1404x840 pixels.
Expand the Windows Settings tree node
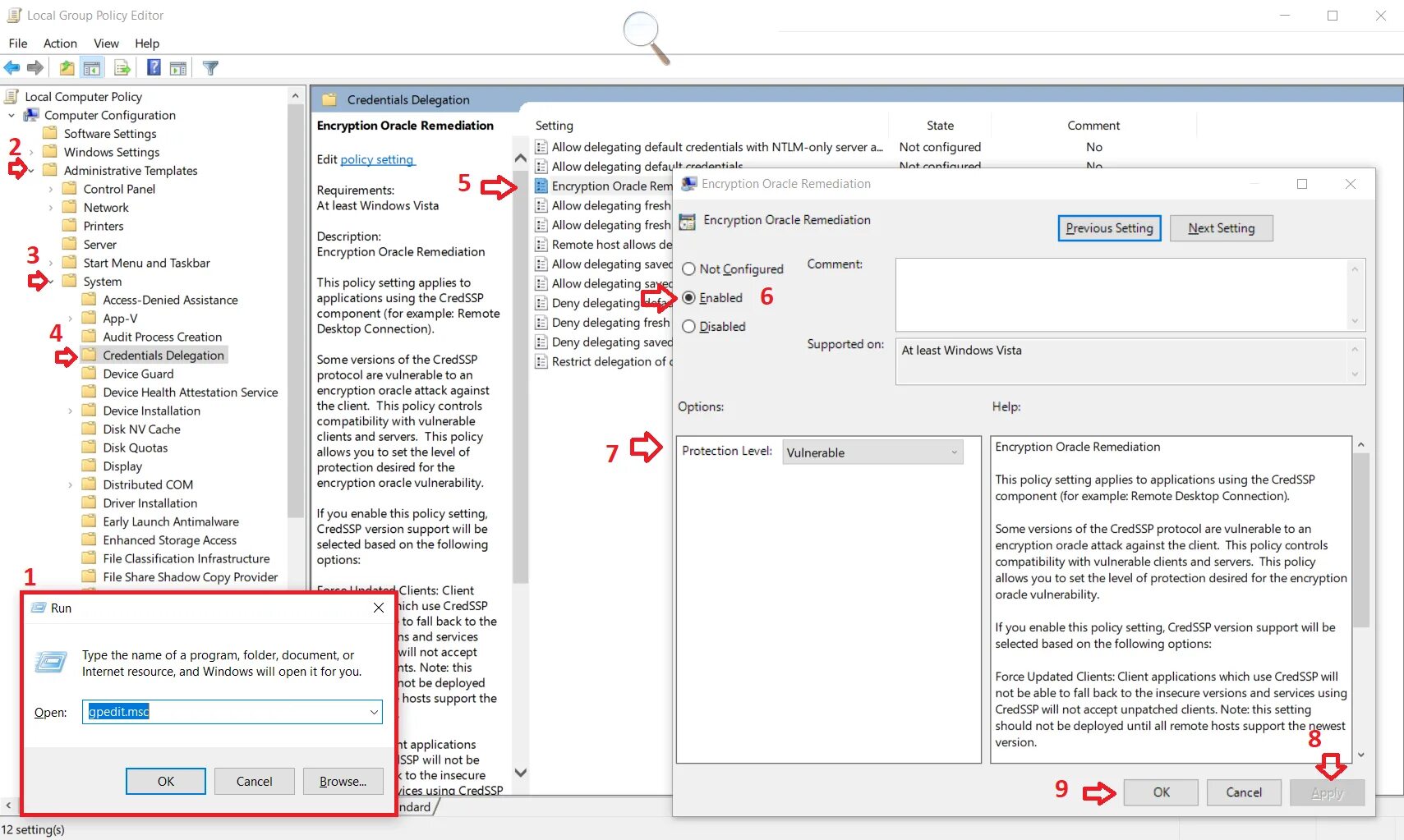[x=31, y=153]
